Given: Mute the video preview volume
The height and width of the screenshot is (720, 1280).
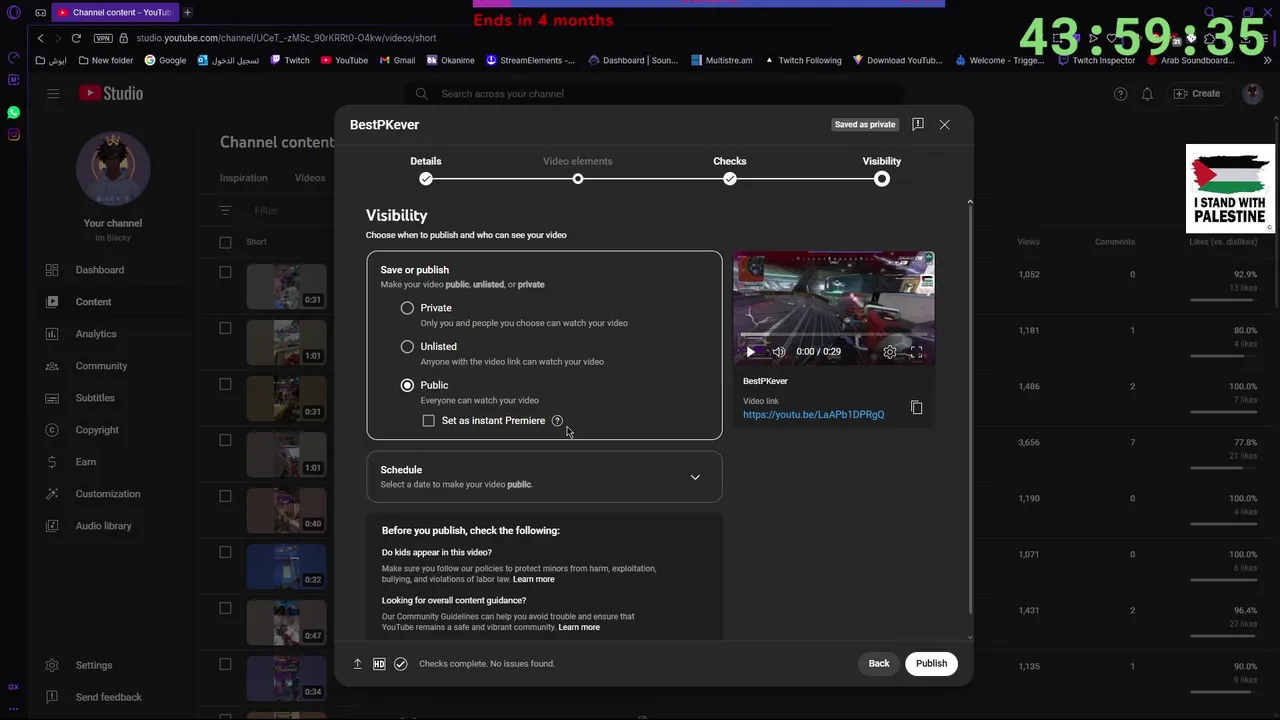Looking at the screenshot, I should tap(779, 352).
